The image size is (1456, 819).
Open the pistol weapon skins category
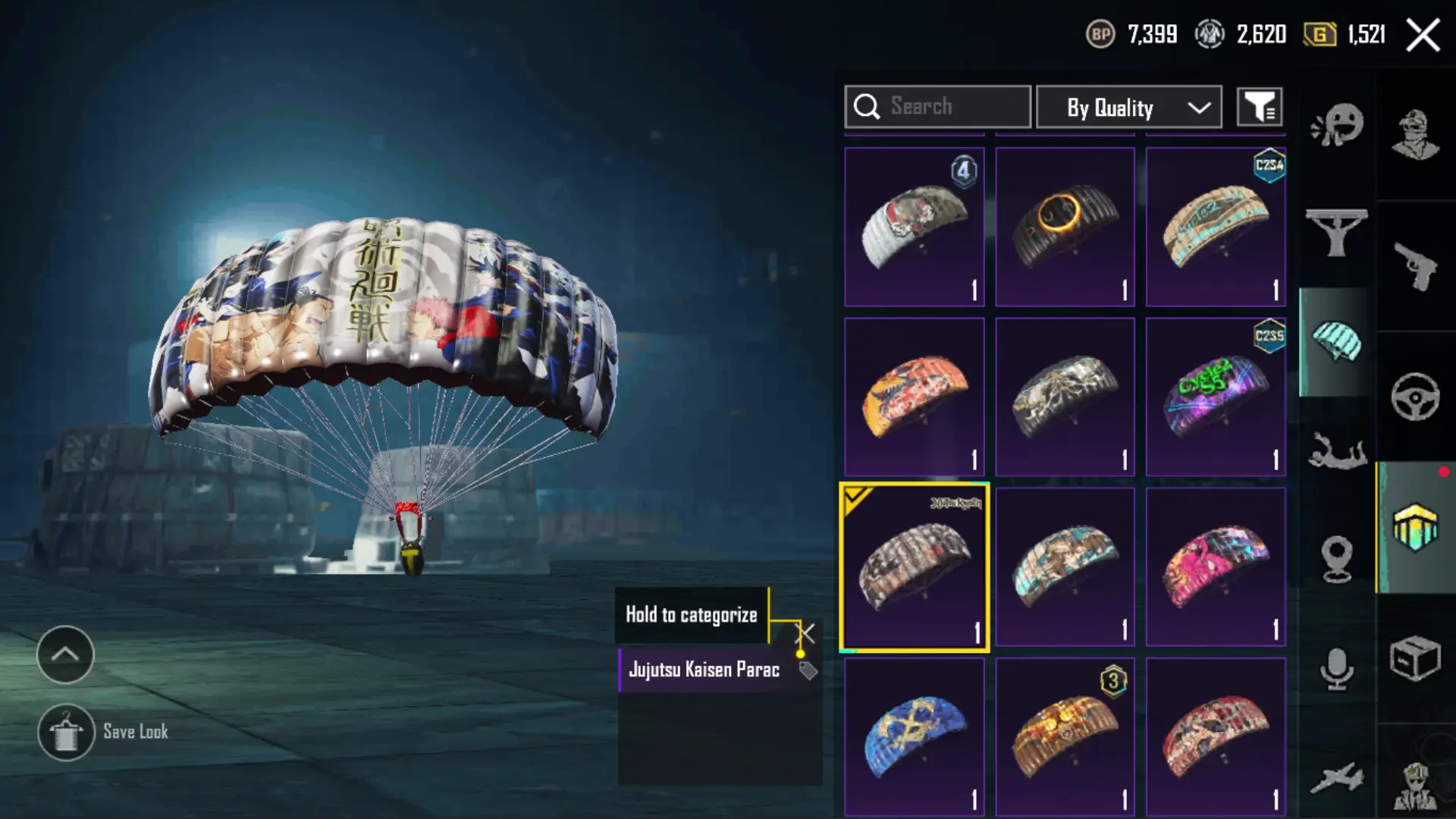[x=1415, y=265]
